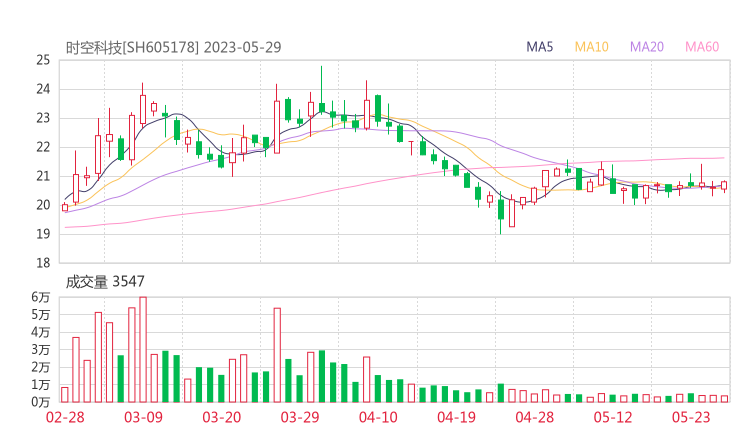Click the 02-28 date axis label
740x440 pixels.
(65, 417)
